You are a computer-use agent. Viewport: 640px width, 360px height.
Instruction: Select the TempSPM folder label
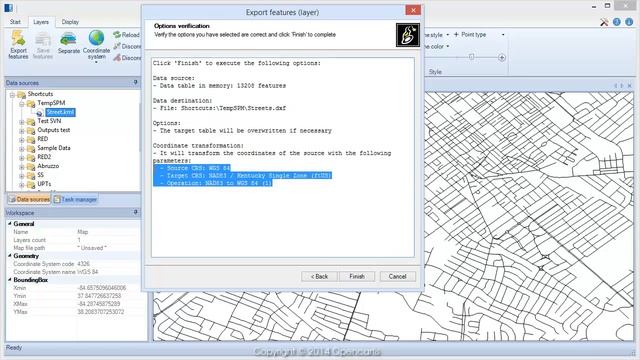pos(51,103)
